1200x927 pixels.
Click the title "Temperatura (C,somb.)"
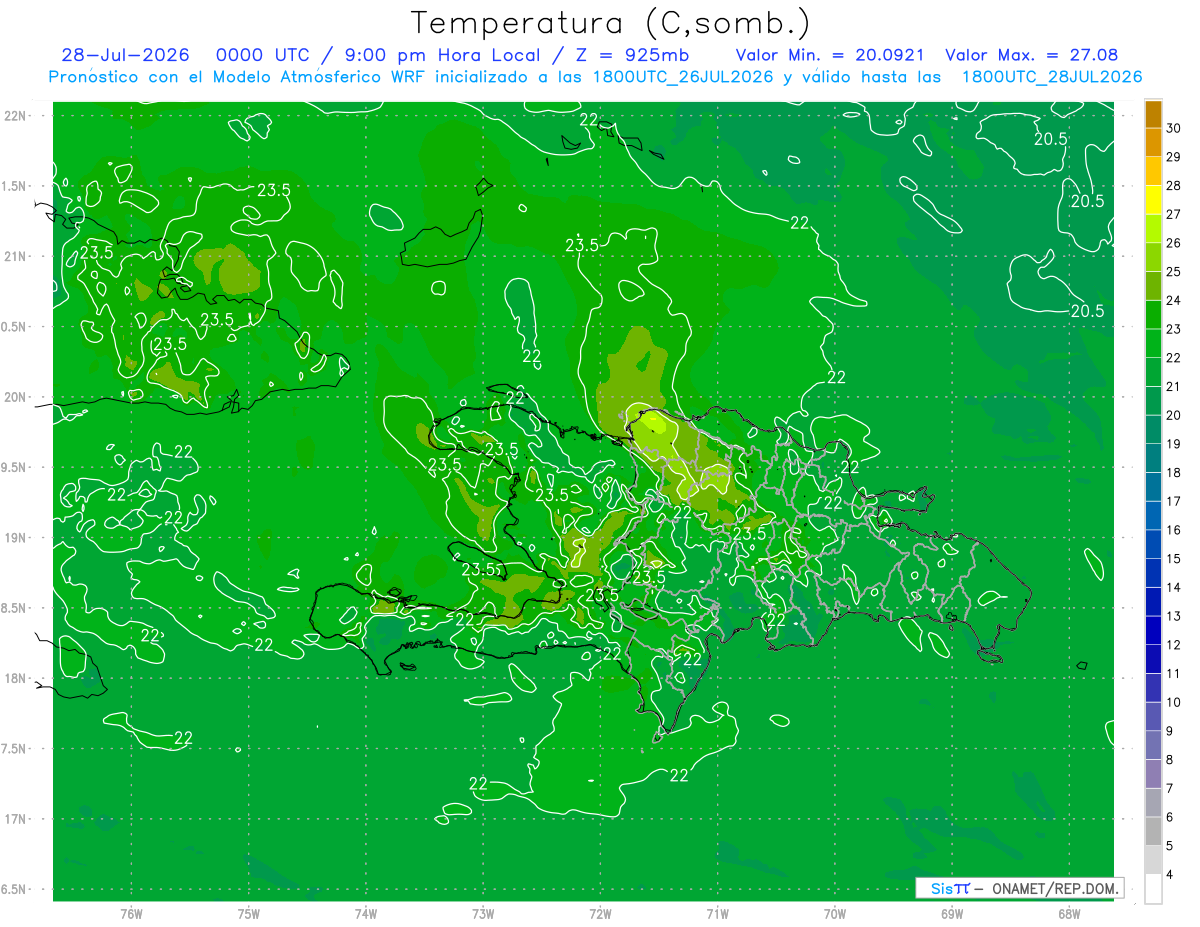point(610,23)
